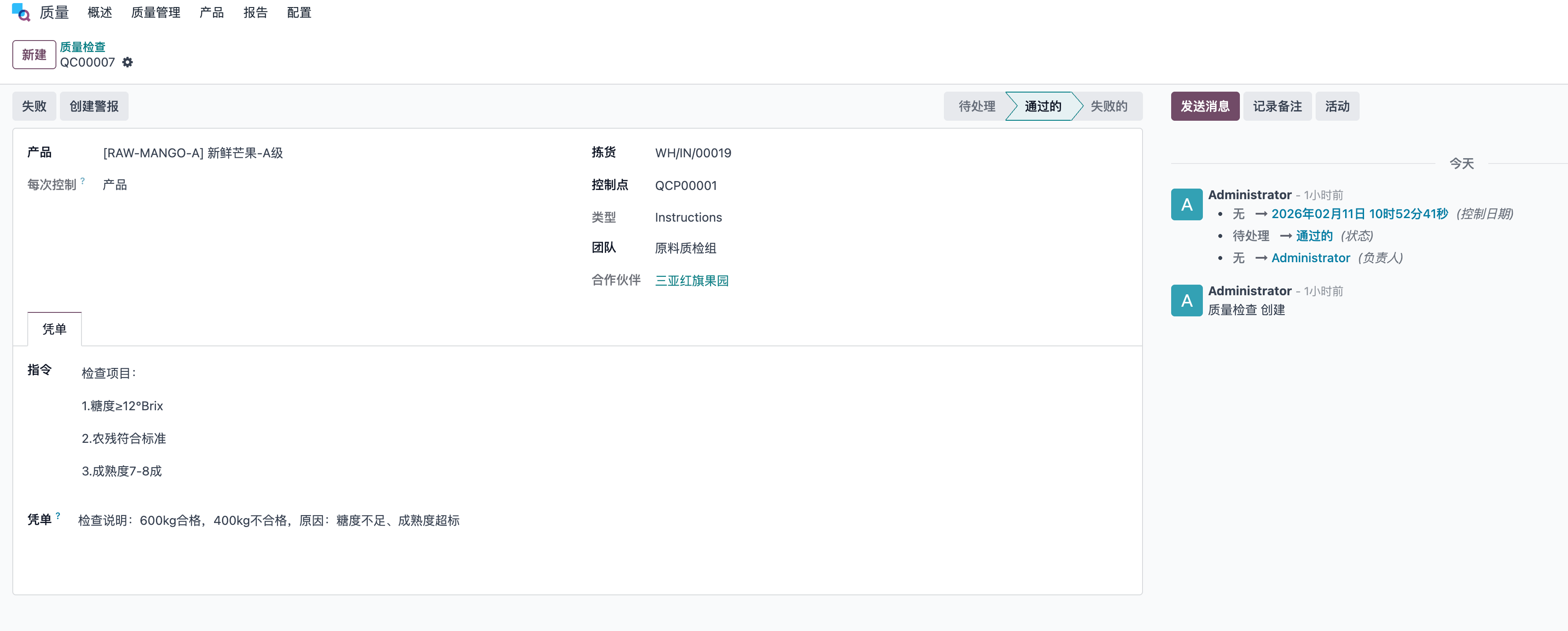Click the team field 原料质检组
The width and height of the screenshot is (1568, 631).
tap(685, 248)
